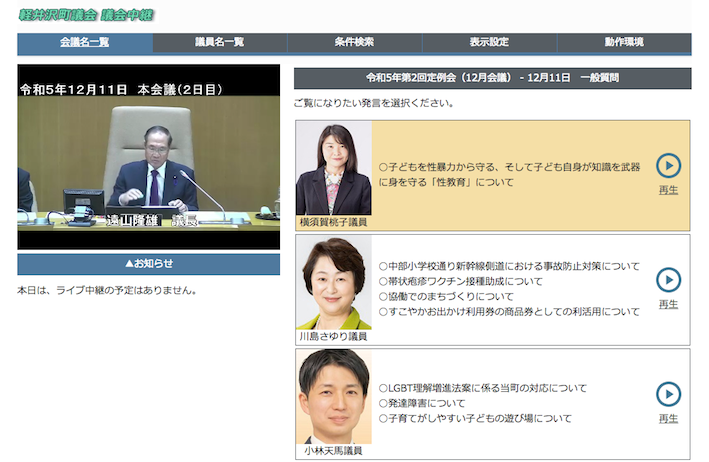Select the 動作環境 tab

pos(624,42)
